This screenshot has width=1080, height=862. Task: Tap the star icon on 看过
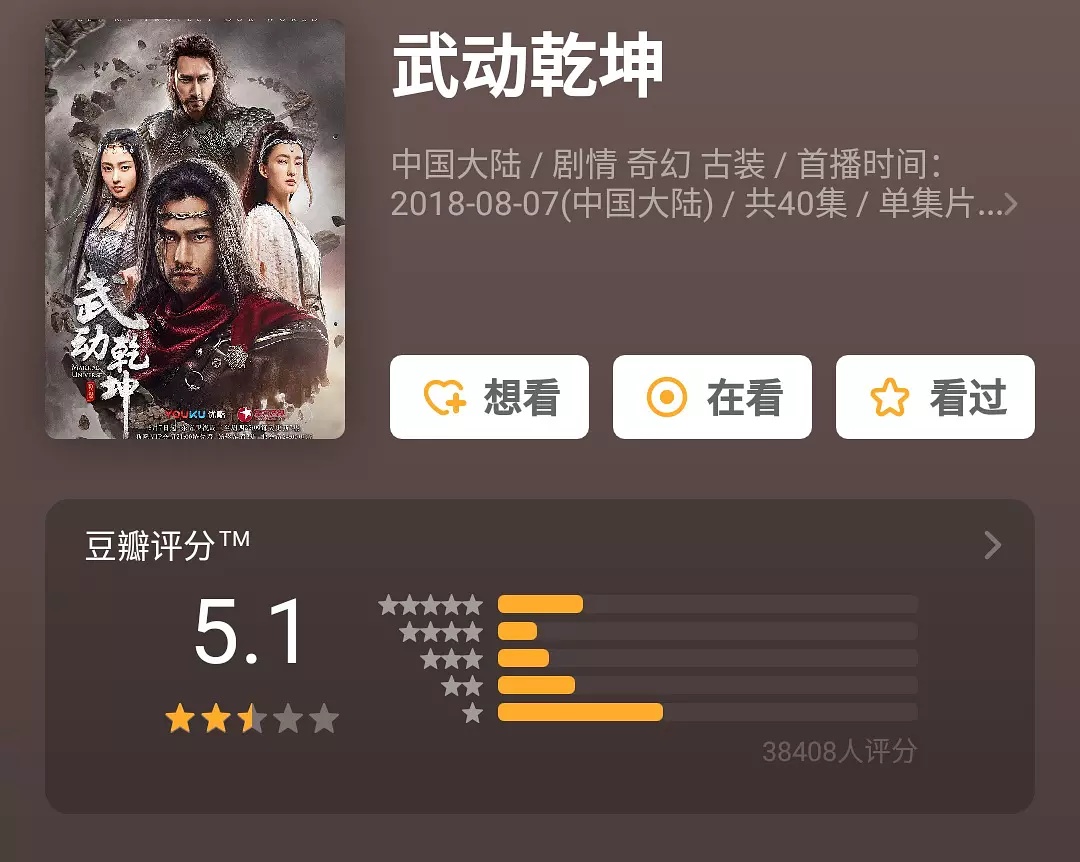coord(889,398)
